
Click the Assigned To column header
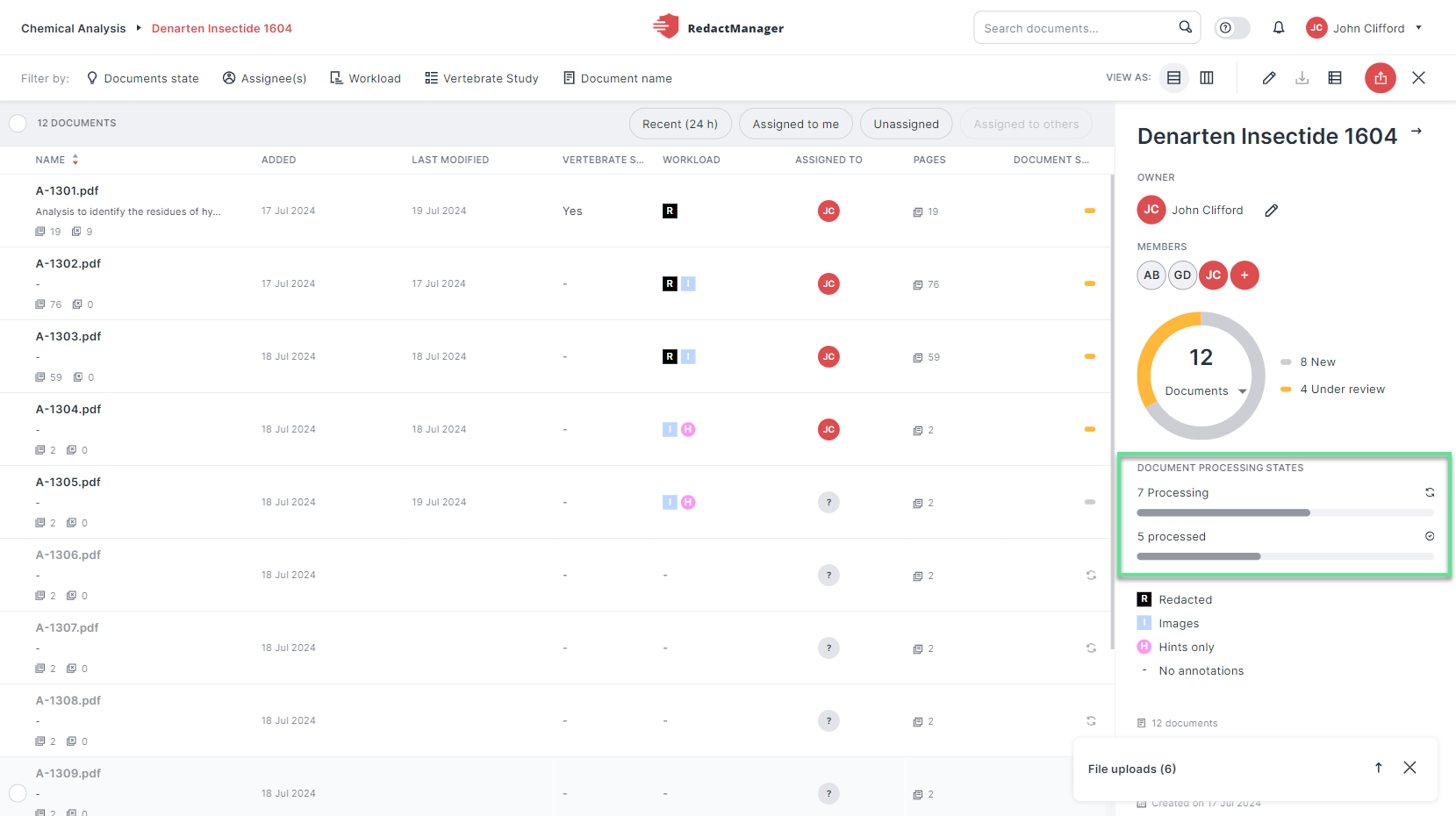pyautogui.click(x=828, y=160)
